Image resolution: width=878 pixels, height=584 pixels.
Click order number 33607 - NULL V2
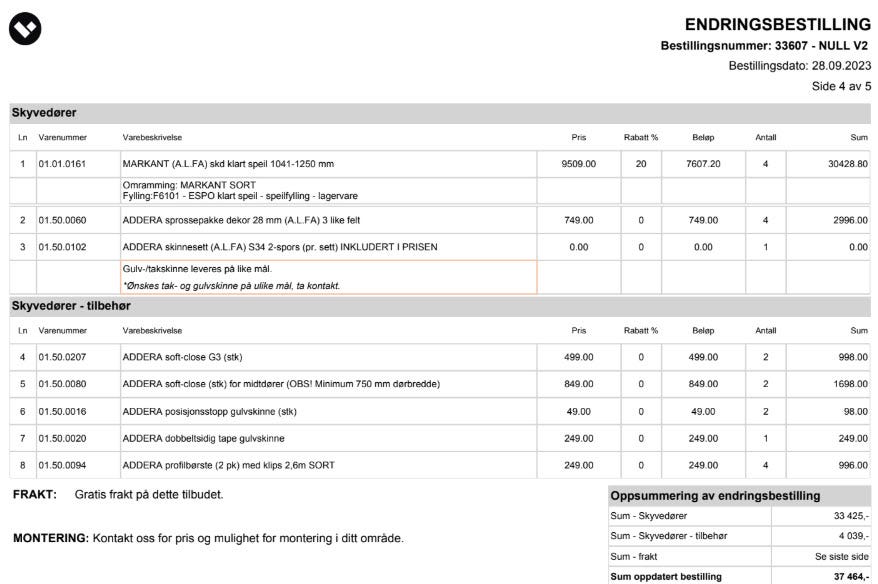click(821, 46)
